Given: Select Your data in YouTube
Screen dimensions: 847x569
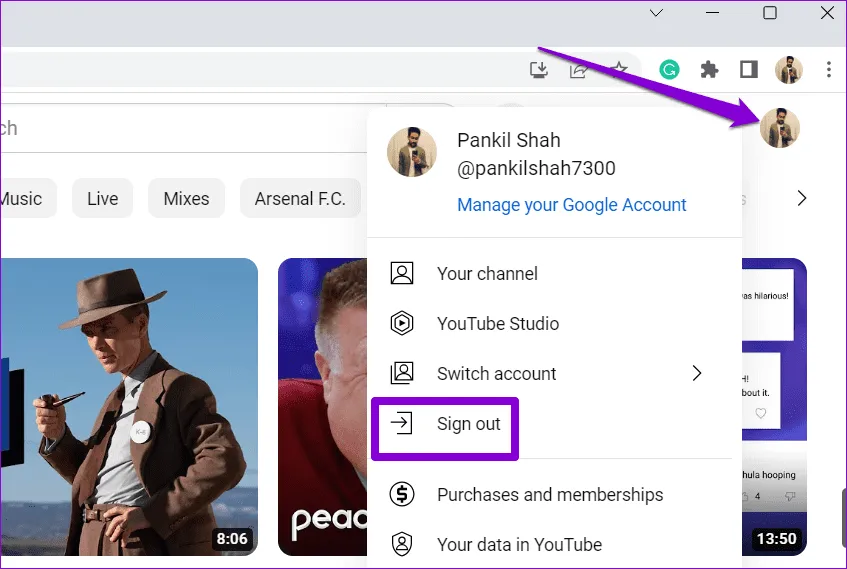Looking at the screenshot, I should click(519, 544).
